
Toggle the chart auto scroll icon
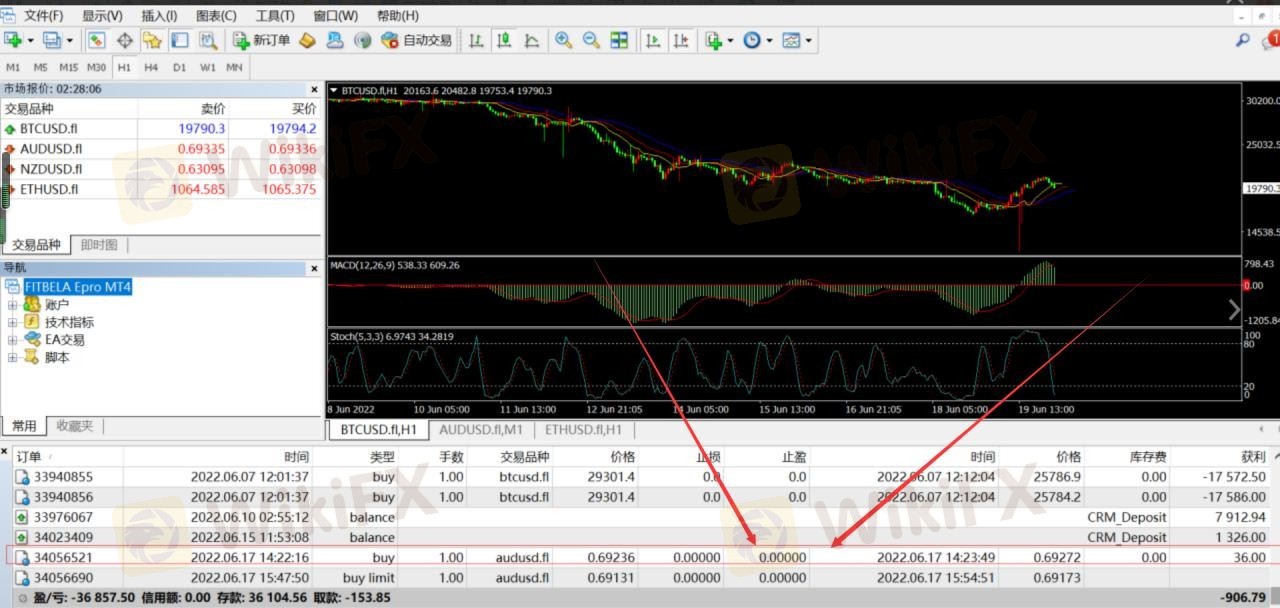pyautogui.click(x=653, y=40)
